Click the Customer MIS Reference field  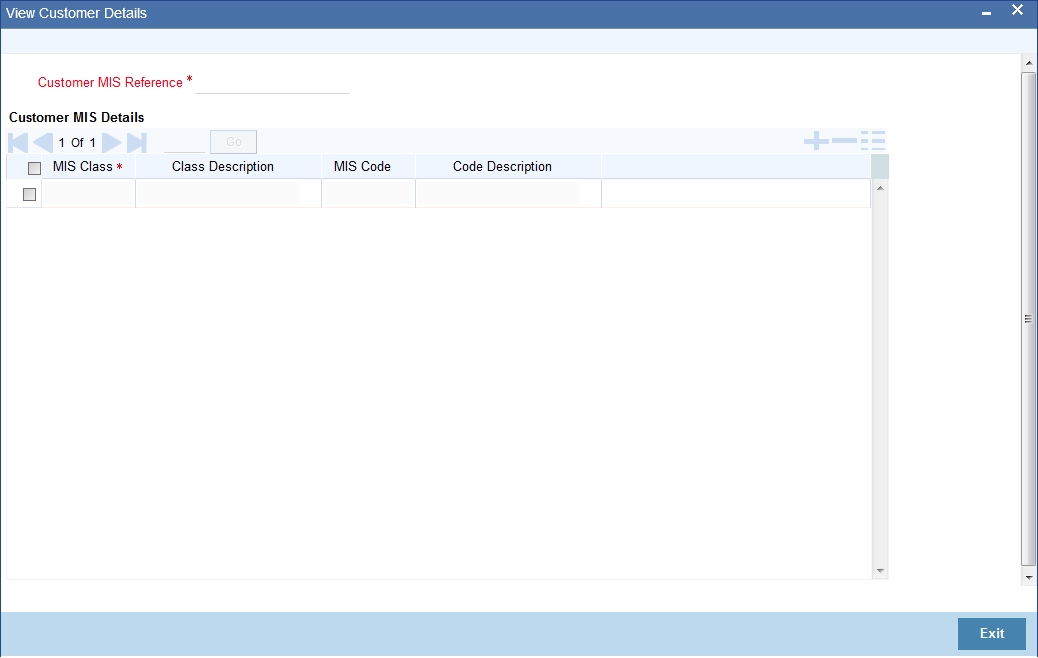[x=272, y=83]
